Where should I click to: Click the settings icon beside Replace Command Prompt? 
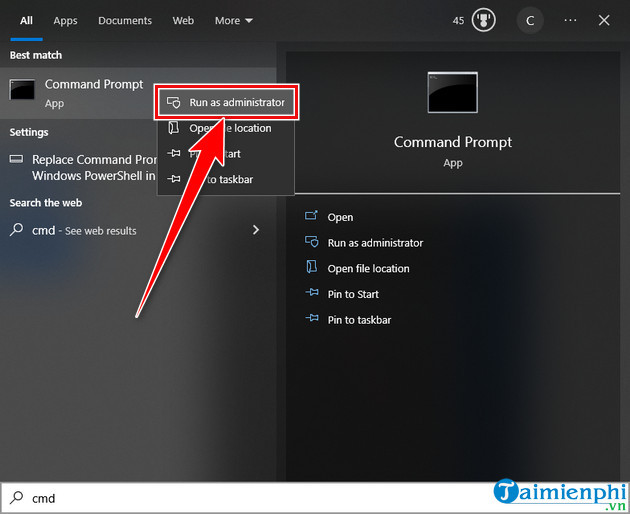[x=16, y=159]
